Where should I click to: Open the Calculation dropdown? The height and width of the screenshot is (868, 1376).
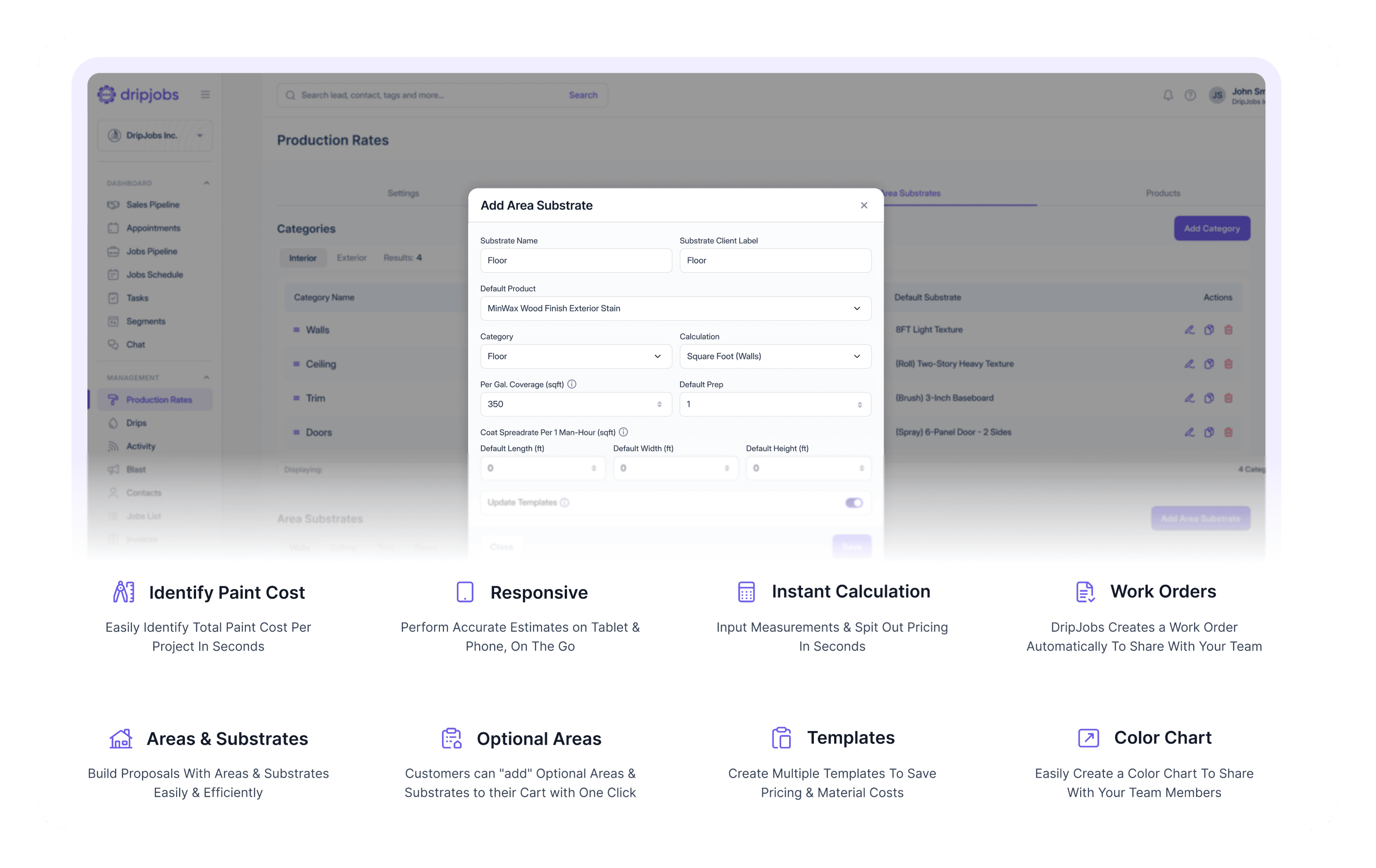pyautogui.click(x=775, y=356)
